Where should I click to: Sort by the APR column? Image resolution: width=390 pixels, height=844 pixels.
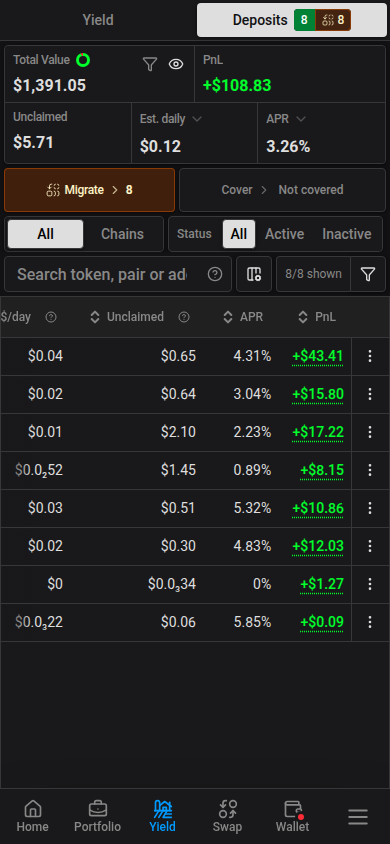pos(244,317)
